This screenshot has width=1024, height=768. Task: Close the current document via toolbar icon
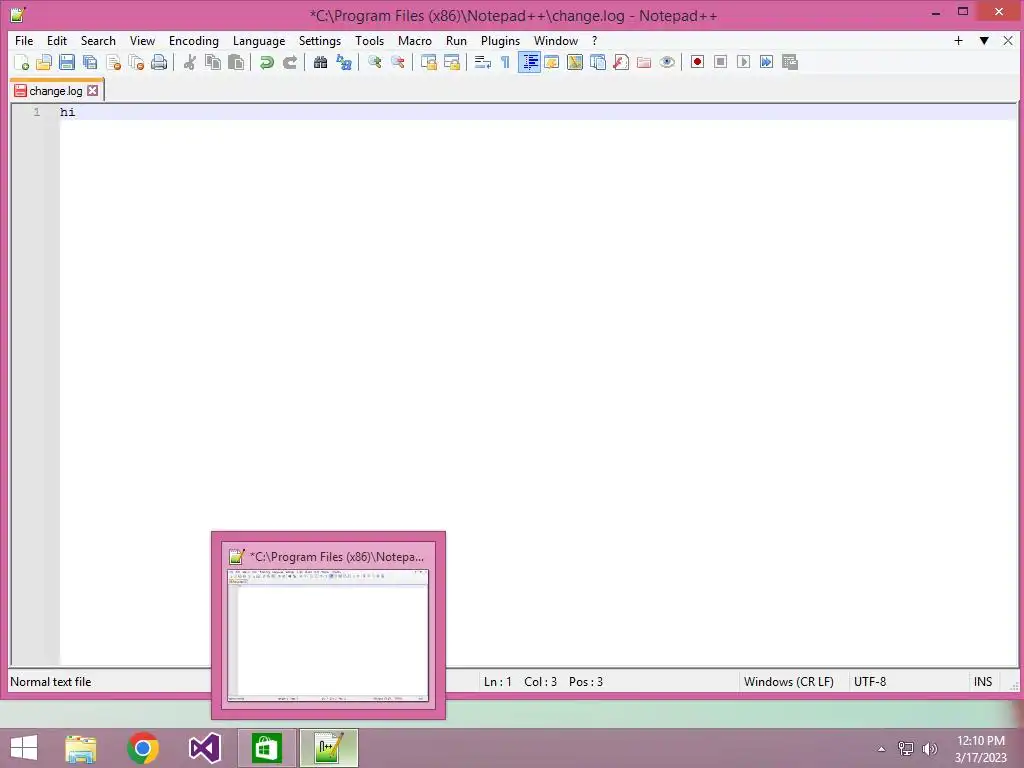coord(113,62)
